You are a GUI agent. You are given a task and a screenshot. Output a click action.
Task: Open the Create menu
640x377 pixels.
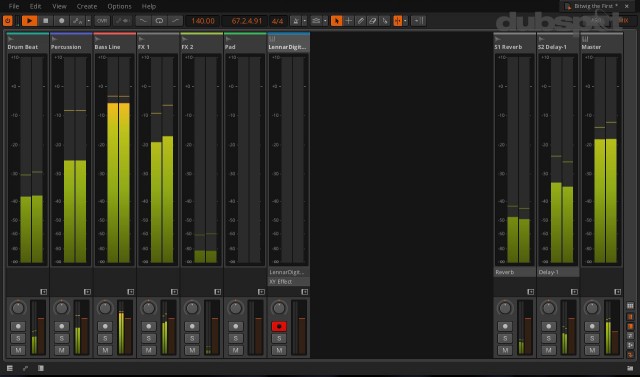coord(87,6)
